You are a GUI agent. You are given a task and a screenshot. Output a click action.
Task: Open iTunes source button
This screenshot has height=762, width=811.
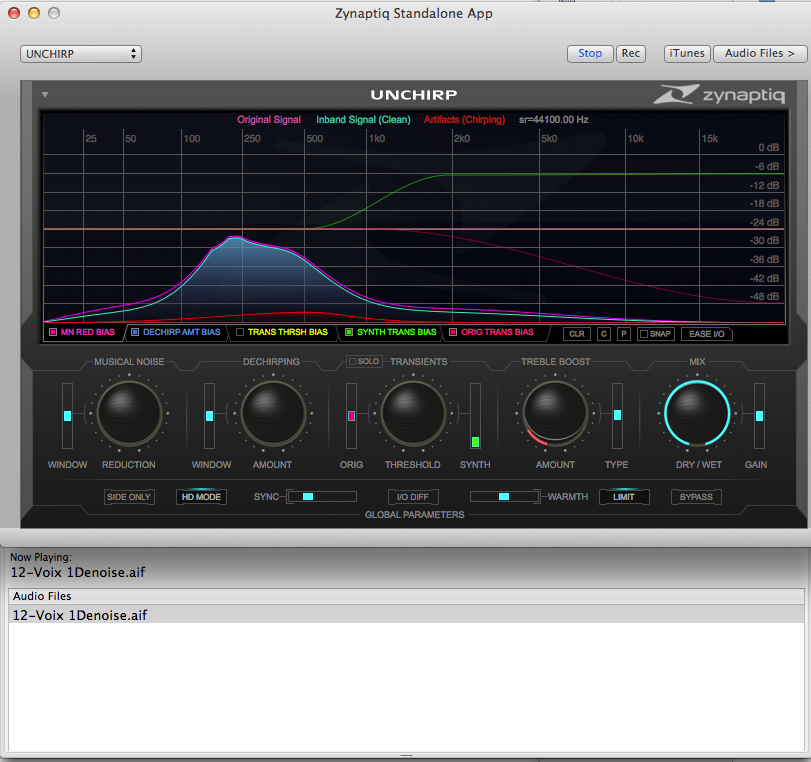[x=686, y=53]
